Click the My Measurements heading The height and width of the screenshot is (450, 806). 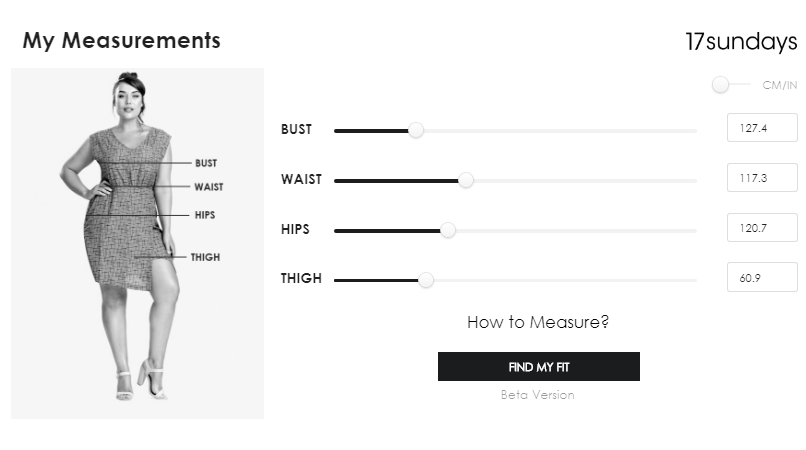coord(121,41)
